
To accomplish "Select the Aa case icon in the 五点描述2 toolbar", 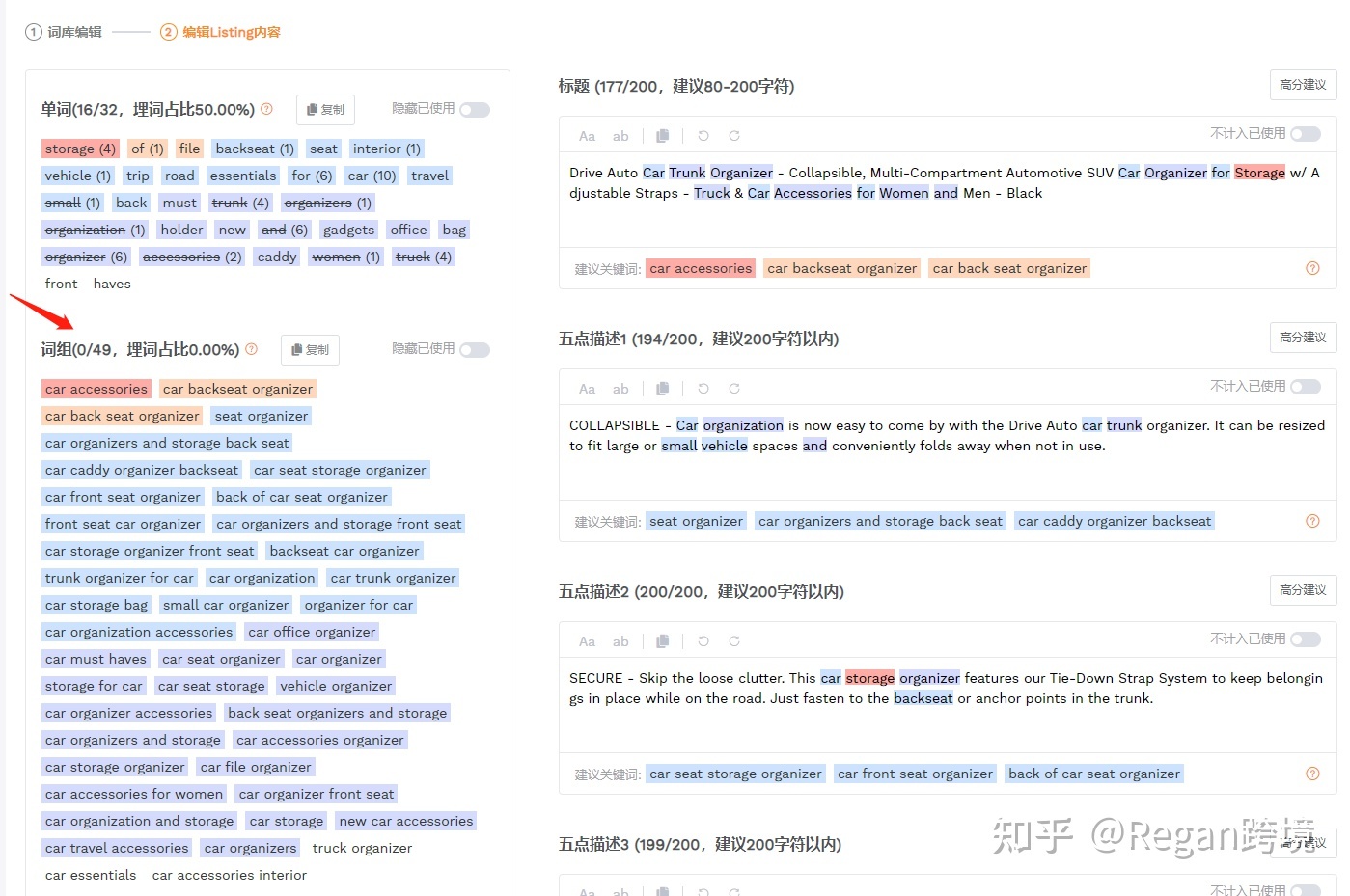I will pos(587,640).
